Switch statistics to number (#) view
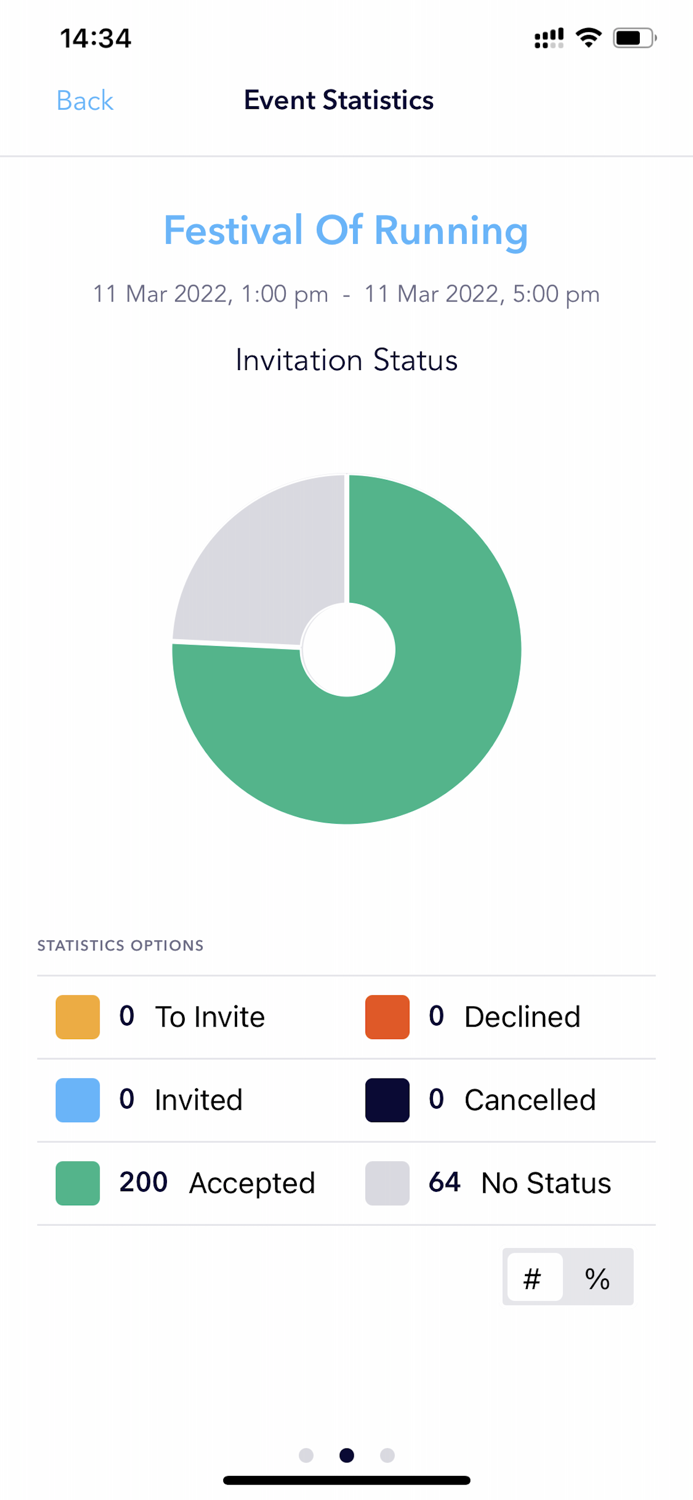 (x=533, y=1278)
